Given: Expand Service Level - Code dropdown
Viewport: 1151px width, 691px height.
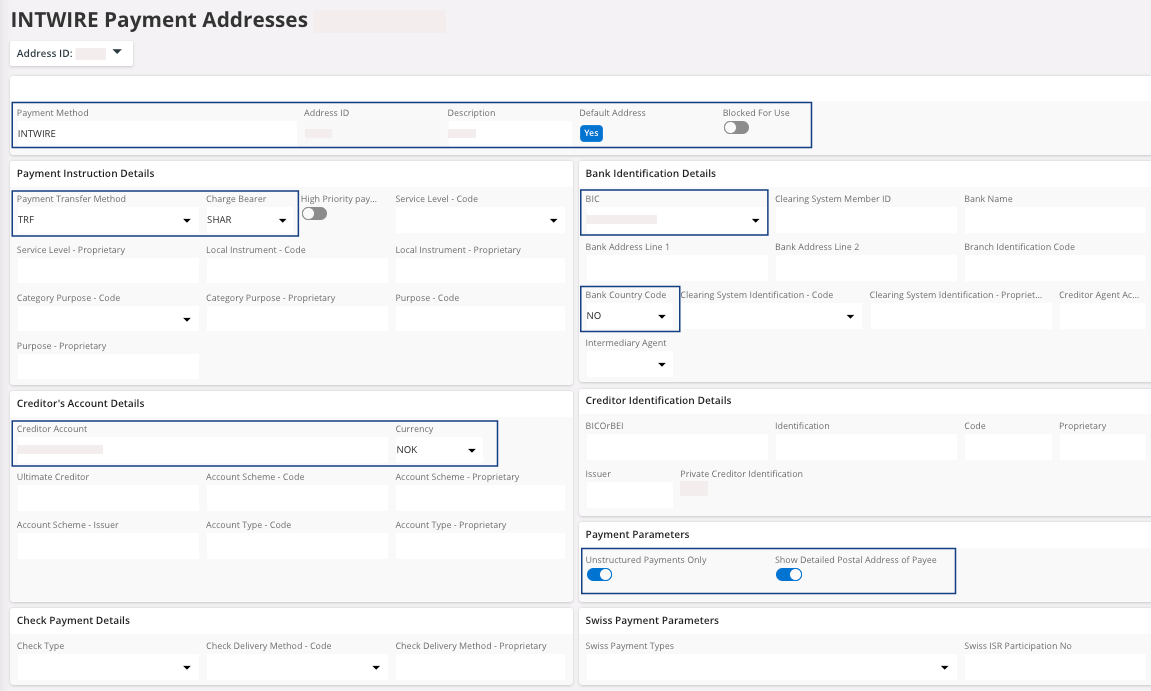Looking at the screenshot, I should [554, 221].
